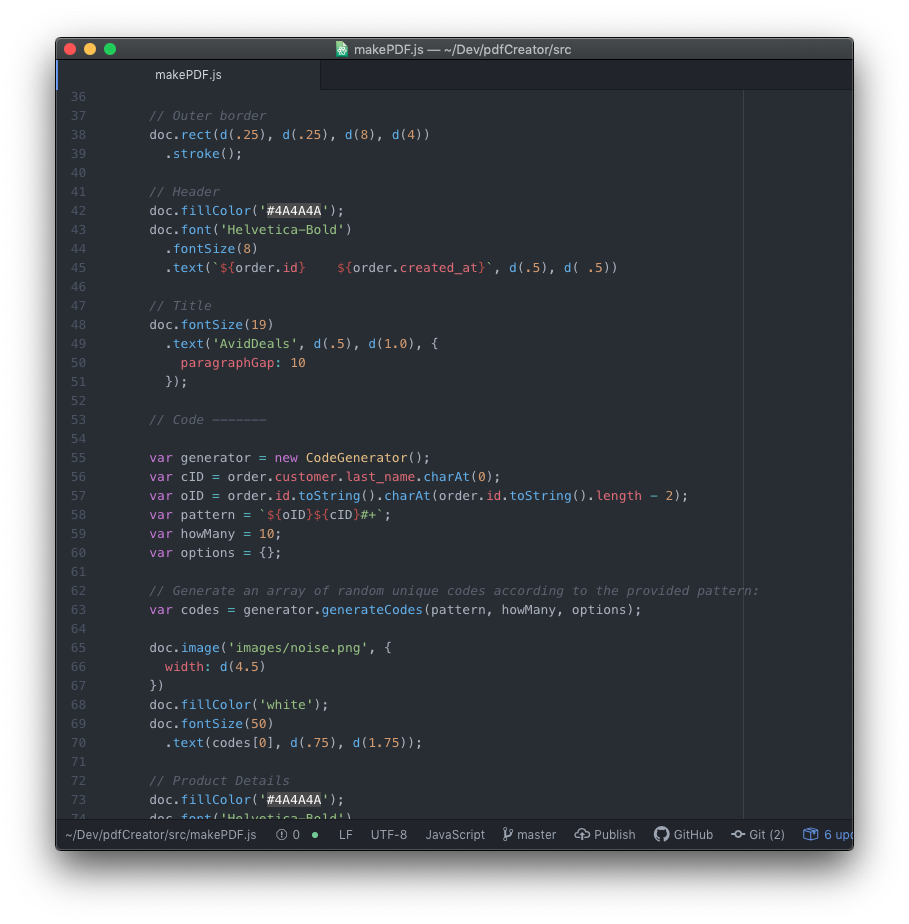Place cursor on '// Title' comment
This screenshot has height=924, width=909.
[180, 306]
